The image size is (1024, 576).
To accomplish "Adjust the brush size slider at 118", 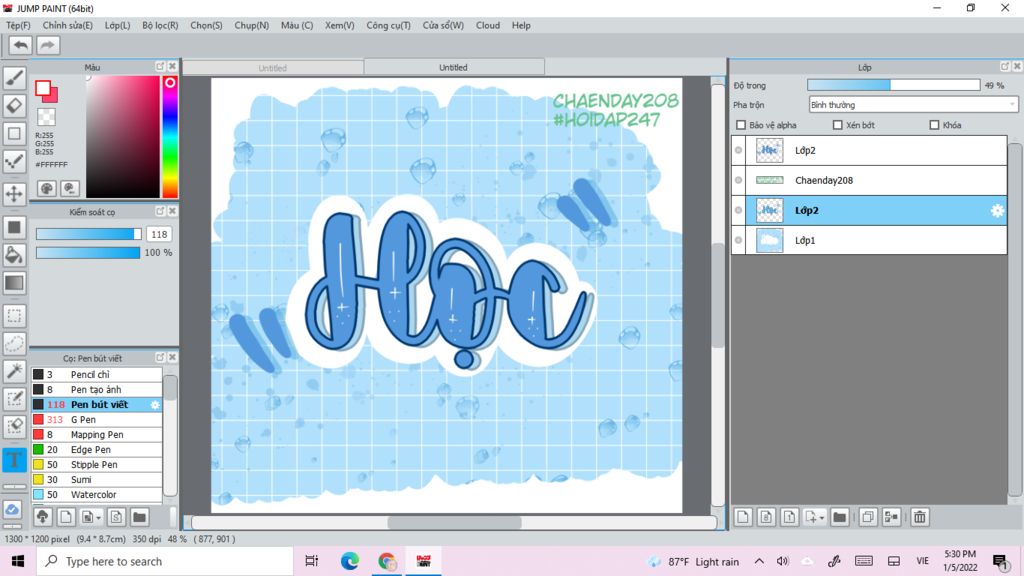I will pos(88,234).
